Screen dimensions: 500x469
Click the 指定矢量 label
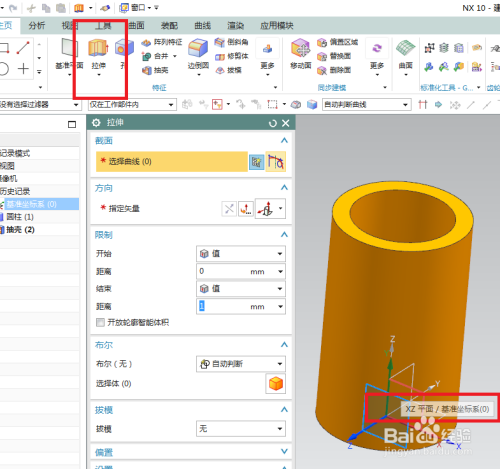(124, 209)
